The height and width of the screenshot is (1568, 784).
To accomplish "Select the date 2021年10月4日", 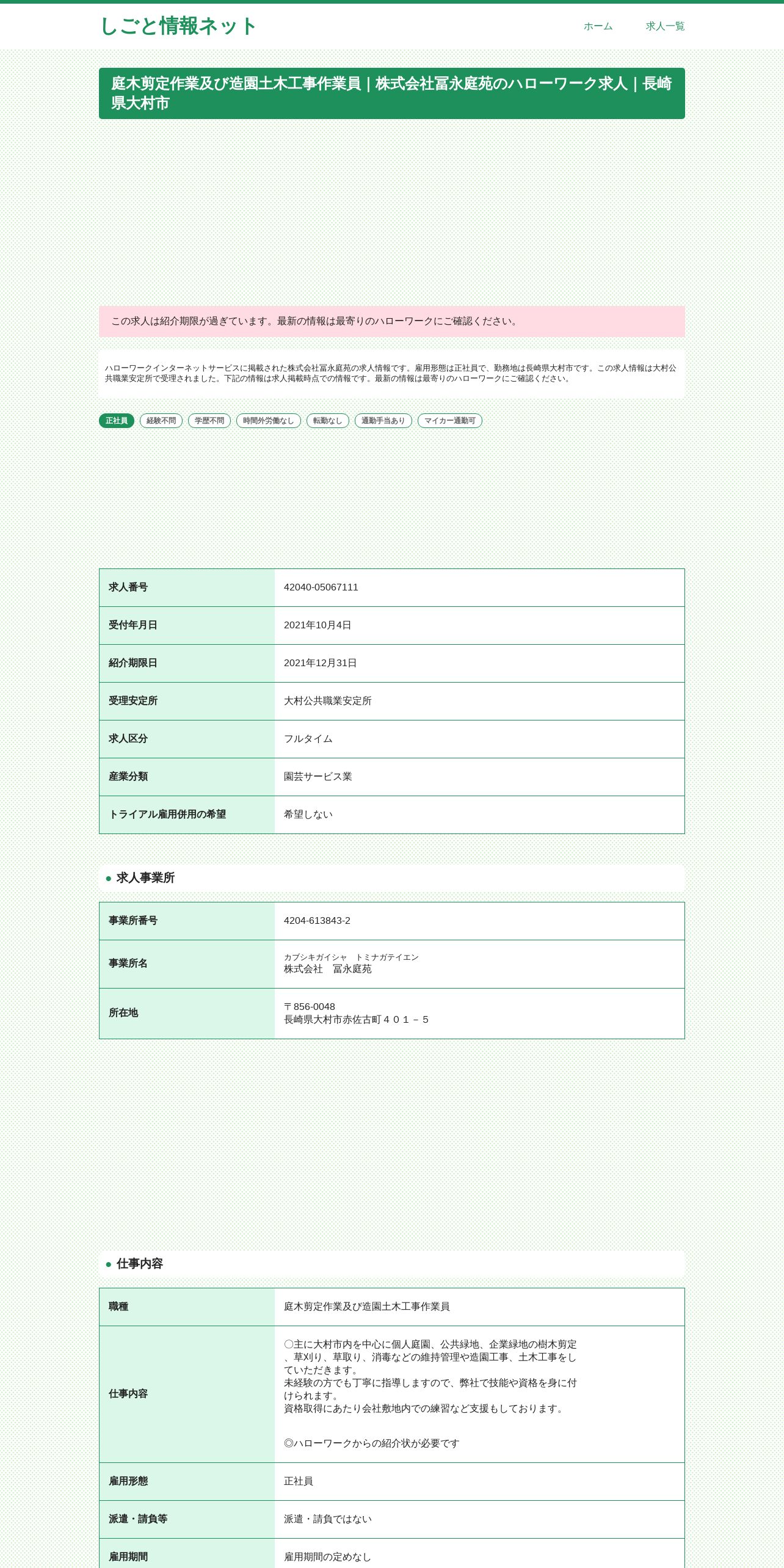I will (x=318, y=625).
